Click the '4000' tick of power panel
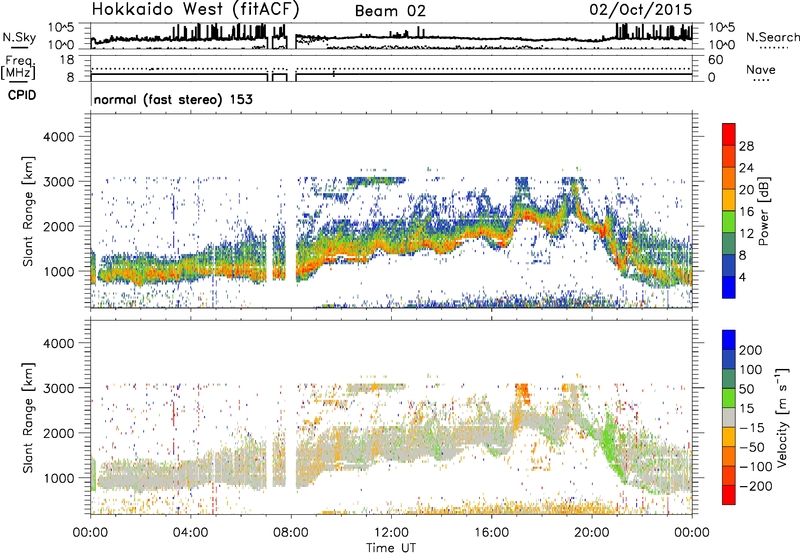This screenshot has height=554, width=800. 59,137
